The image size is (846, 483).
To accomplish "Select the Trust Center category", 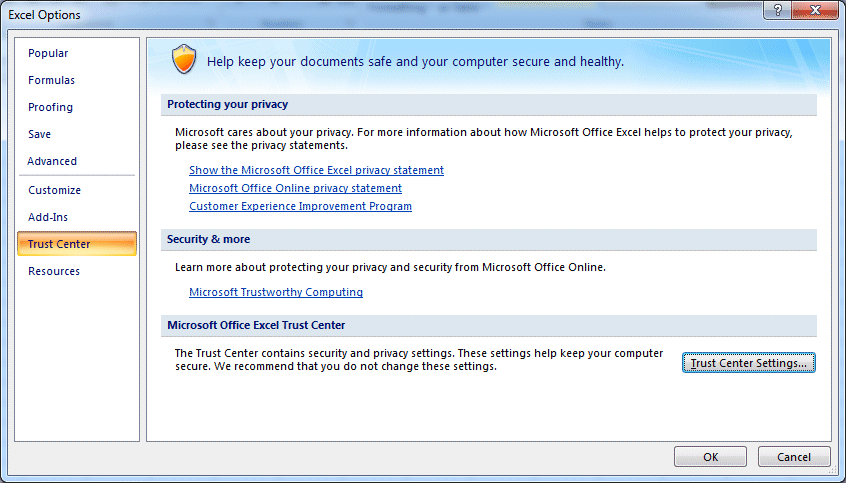I will point(77,244).
